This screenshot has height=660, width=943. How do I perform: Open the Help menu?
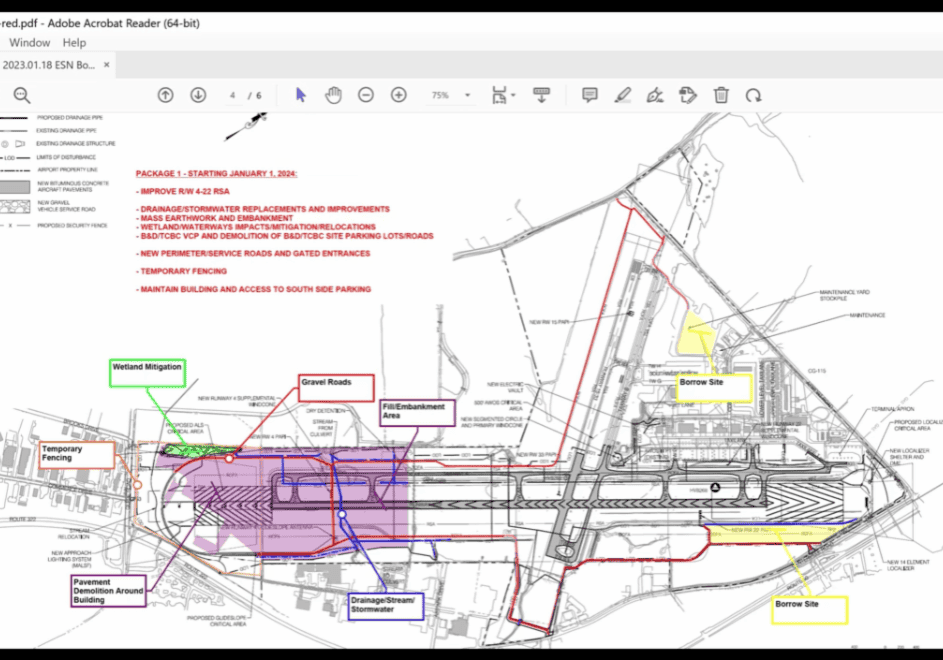point(74,43)
